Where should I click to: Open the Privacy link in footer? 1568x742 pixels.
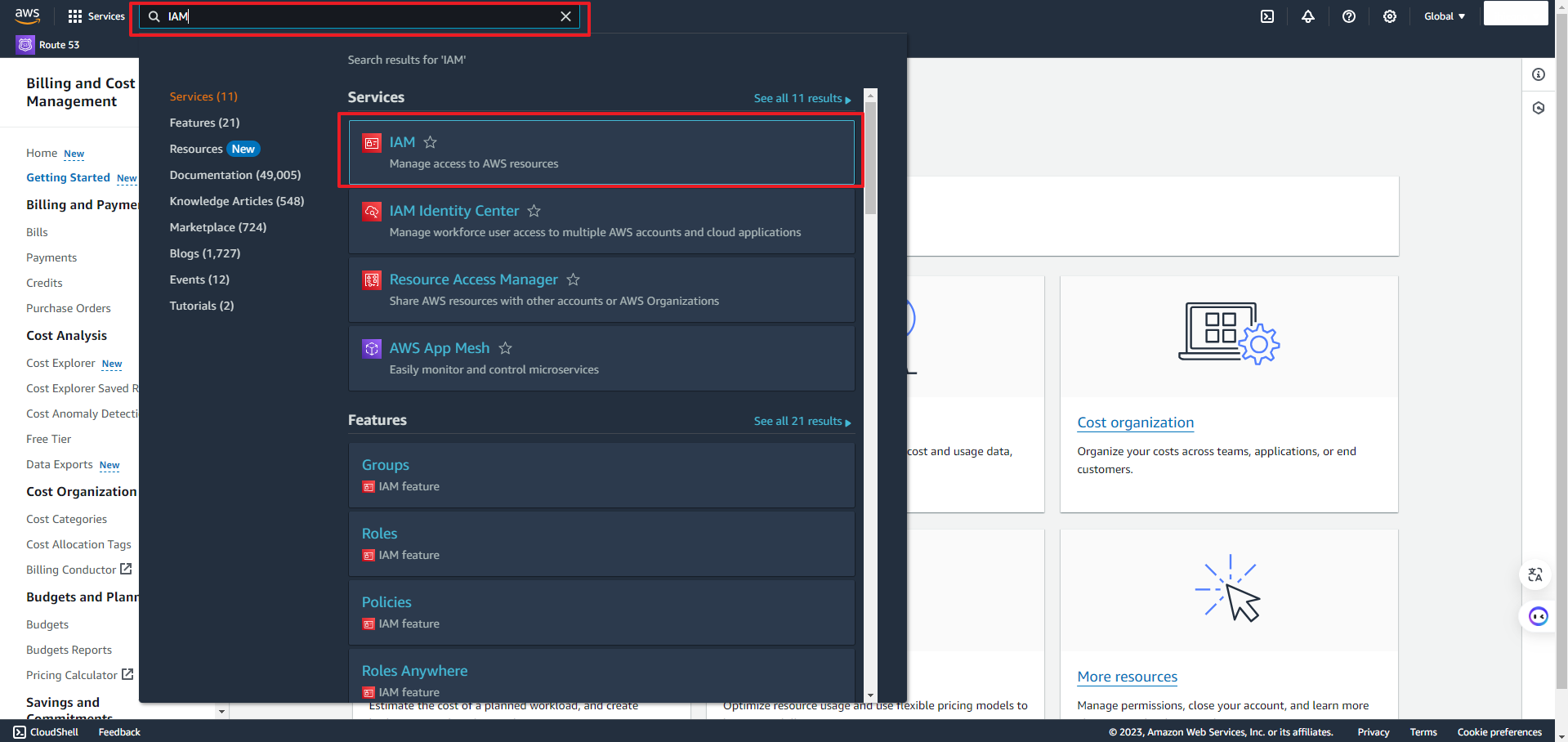pyautogui.click(x=1374, y=732)
